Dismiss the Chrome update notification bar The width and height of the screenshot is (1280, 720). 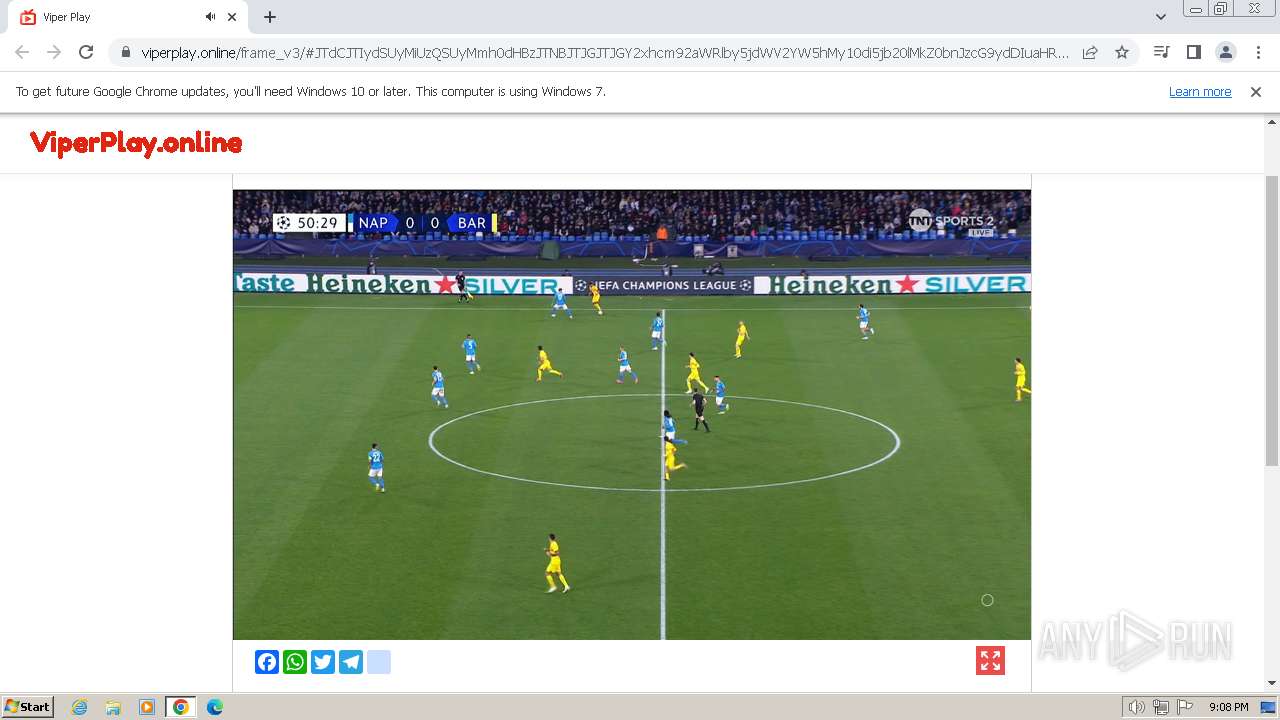click(1256, 91)
